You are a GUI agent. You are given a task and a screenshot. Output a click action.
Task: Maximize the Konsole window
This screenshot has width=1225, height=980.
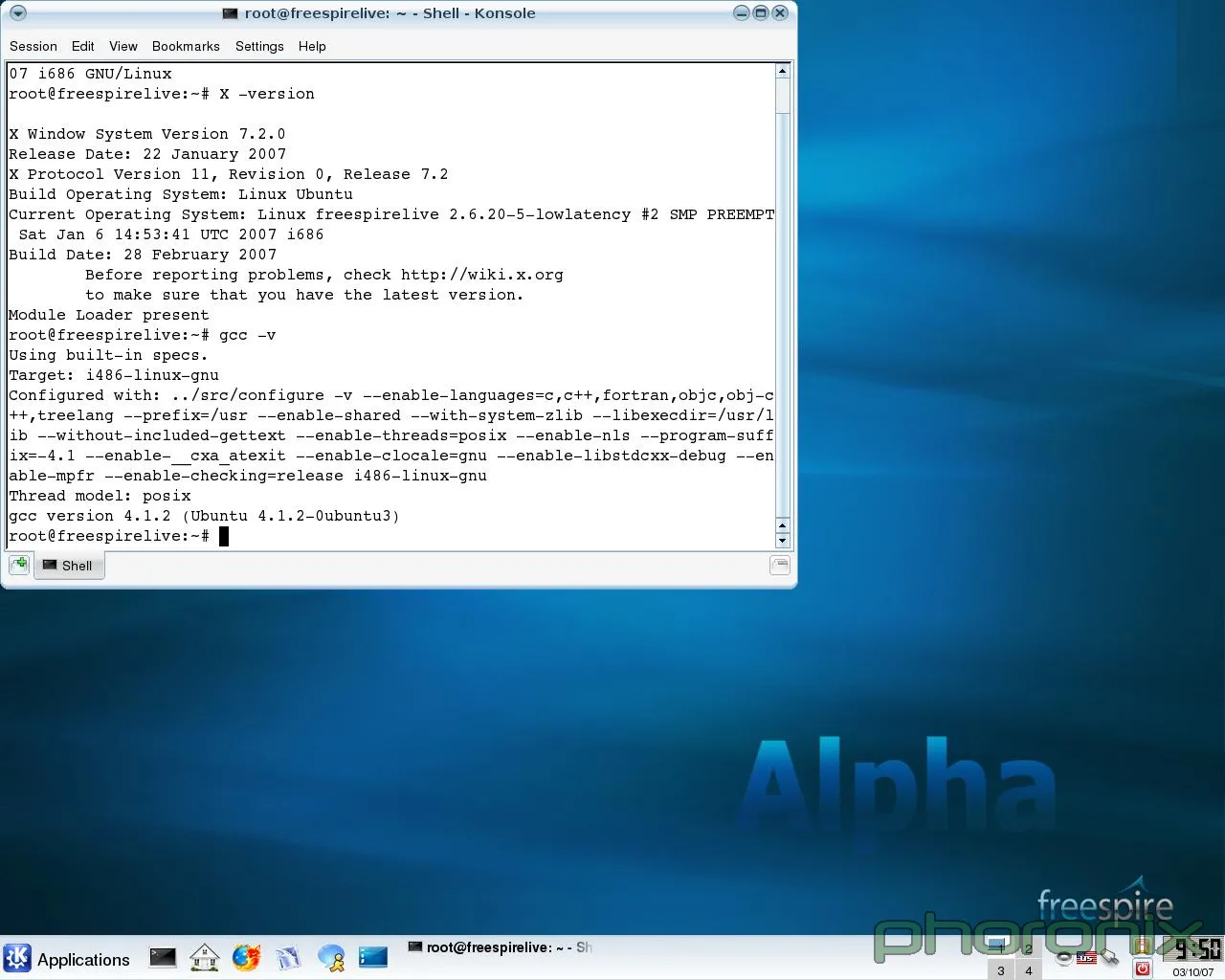pyautogui.click(x=761, y=13)
